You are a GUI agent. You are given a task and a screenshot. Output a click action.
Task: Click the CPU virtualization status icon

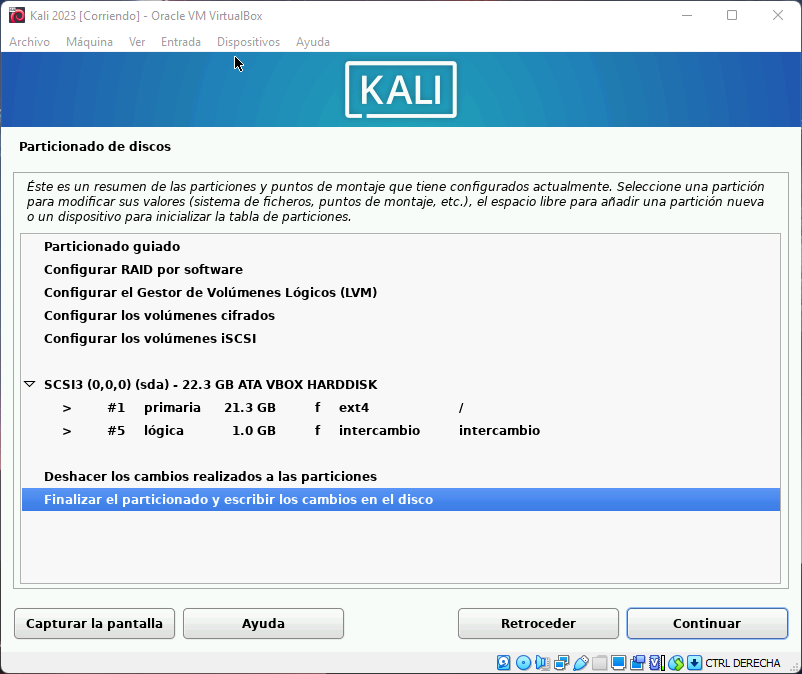(657, 663)
